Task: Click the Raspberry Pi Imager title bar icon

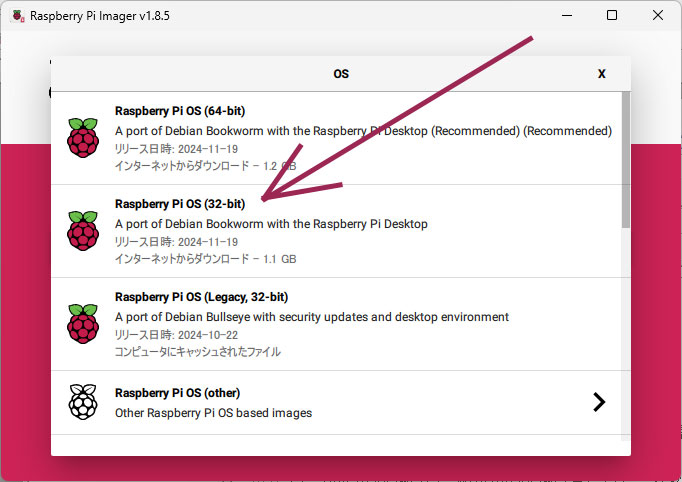Action: (x=18, y=16)
